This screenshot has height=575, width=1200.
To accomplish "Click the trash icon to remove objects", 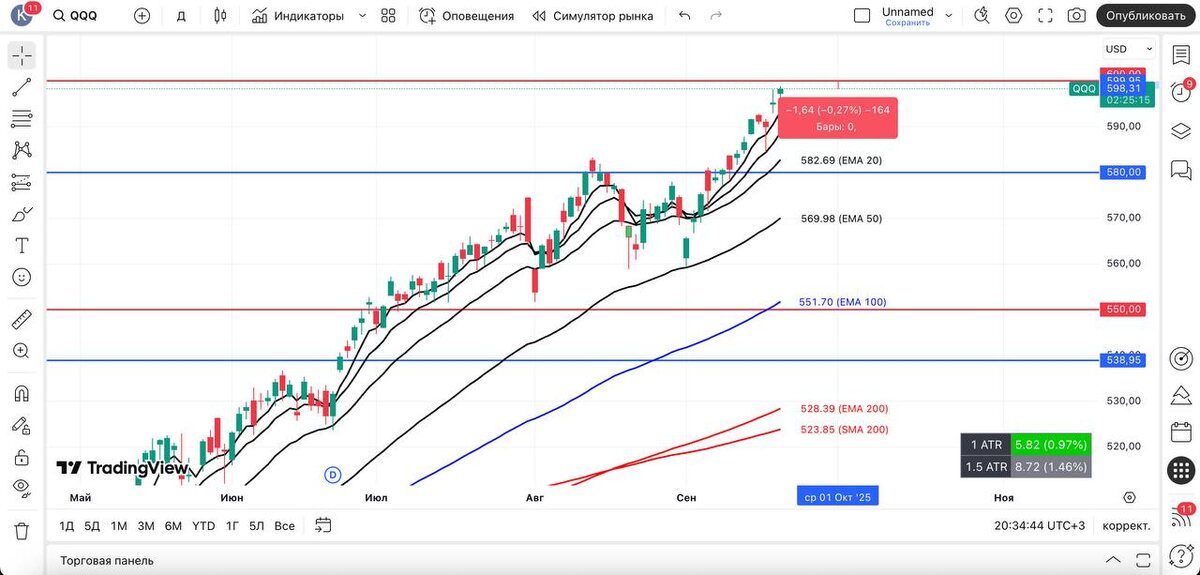I will click(x=21, y=531).
